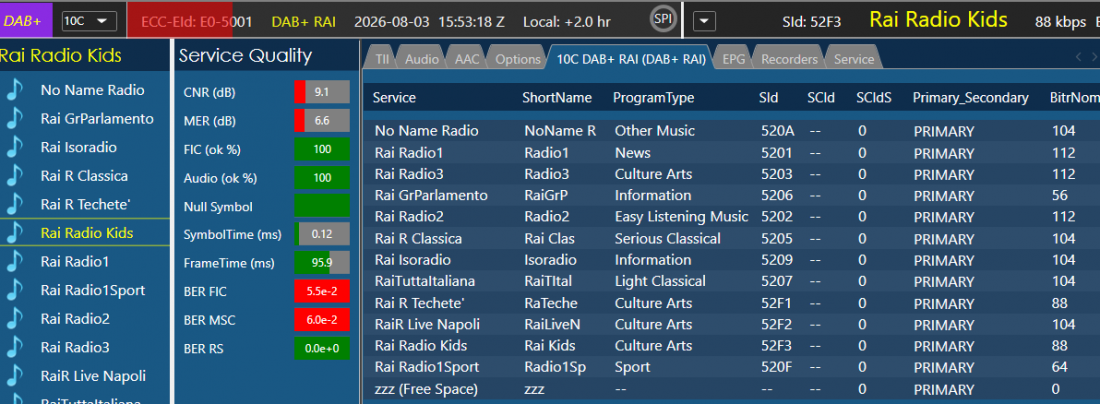Open the service selector dropdown arrow

pyautogui.click(x=704, y=22)
